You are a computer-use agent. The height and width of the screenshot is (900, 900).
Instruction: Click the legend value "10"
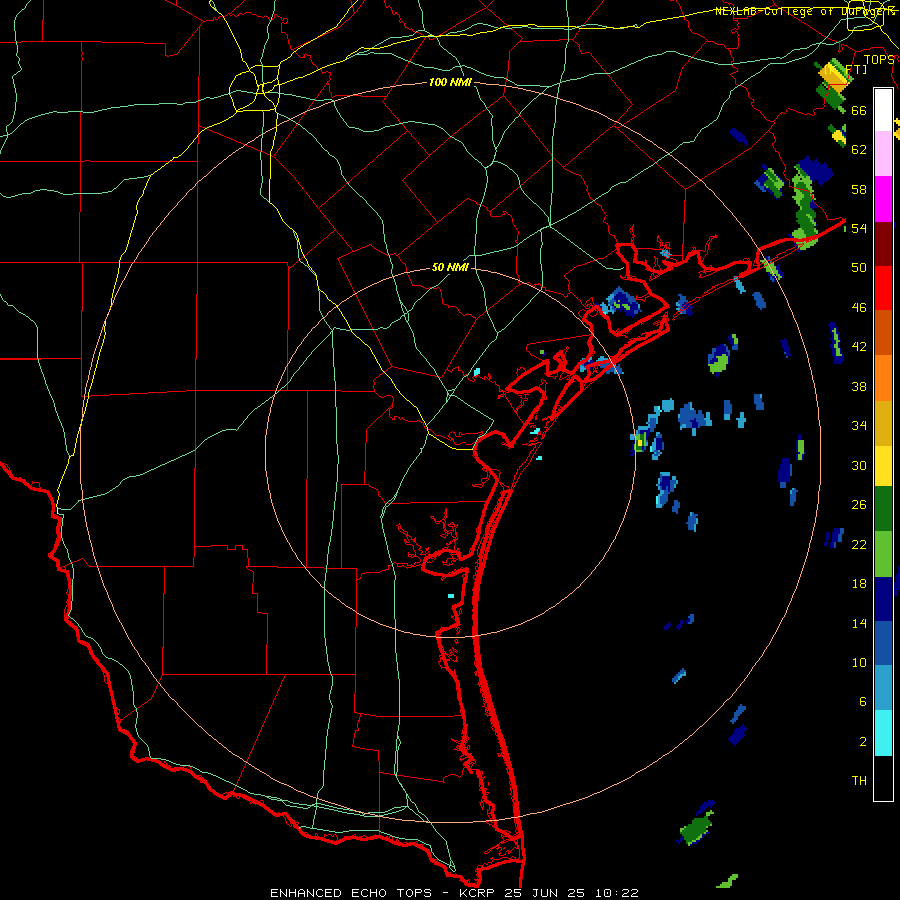pos(859,663)
